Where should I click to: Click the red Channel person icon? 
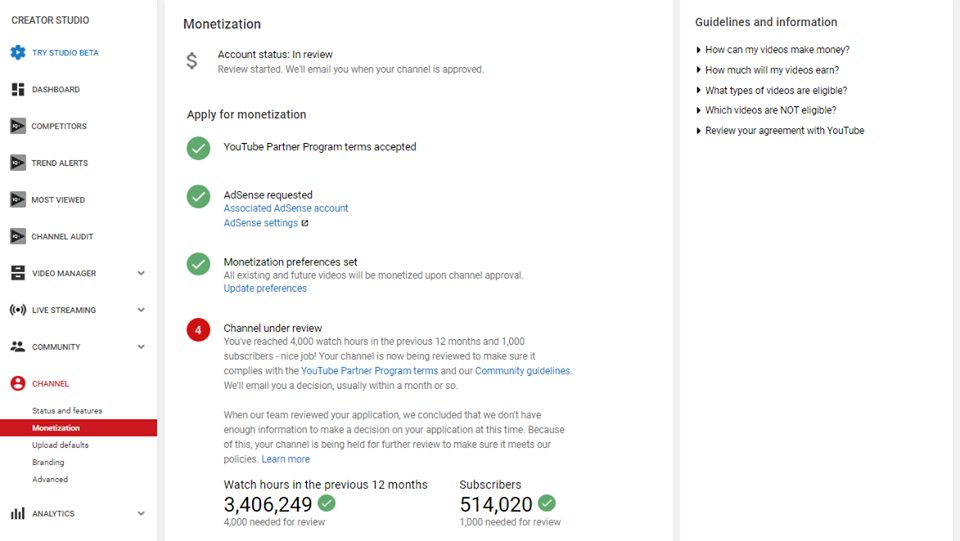point(18,384)
